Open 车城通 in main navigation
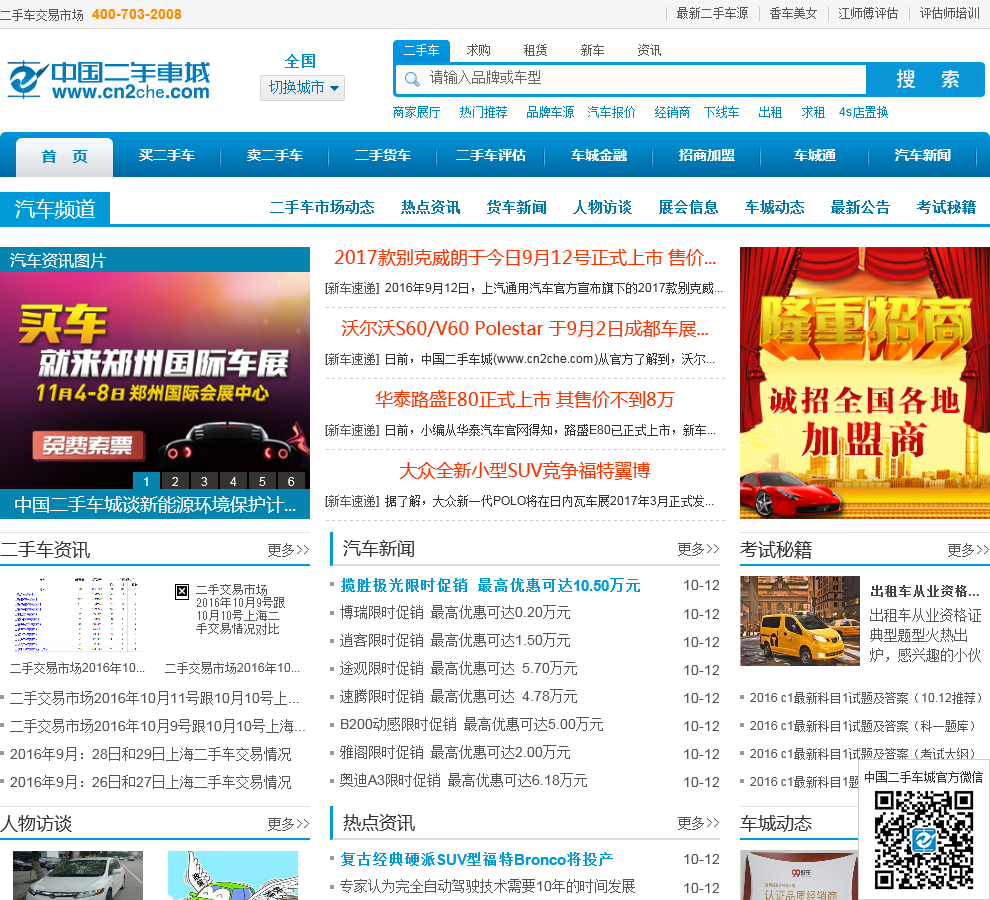 [x=814, y=155]
